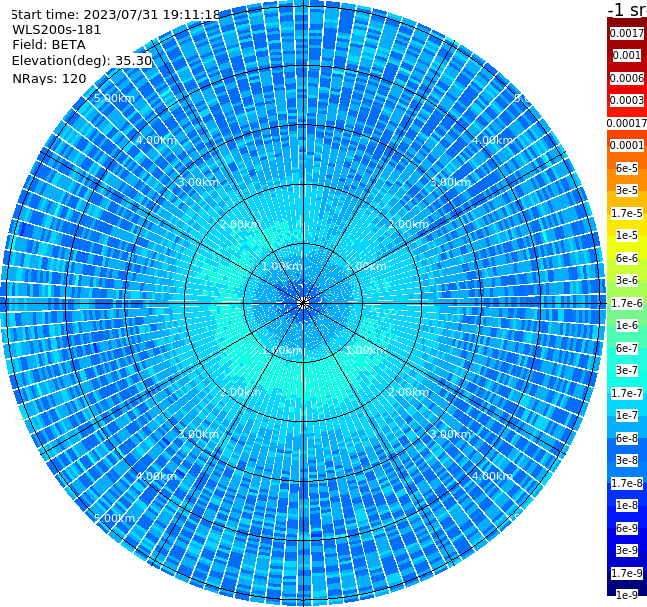The height and width of the screenshot is (607, 647).
Task: Click the 1.7e-7 colorbar label
Action: (627, 393)
